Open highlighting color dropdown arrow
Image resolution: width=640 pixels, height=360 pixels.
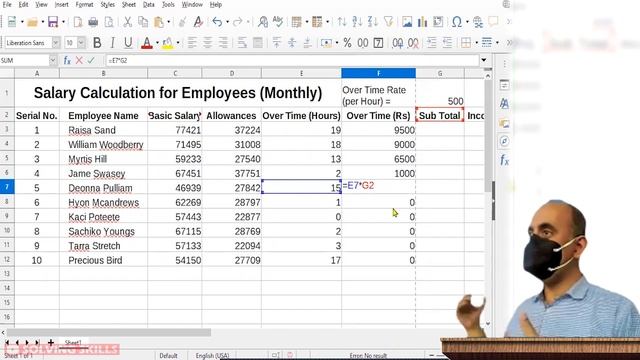pos(178,42)
